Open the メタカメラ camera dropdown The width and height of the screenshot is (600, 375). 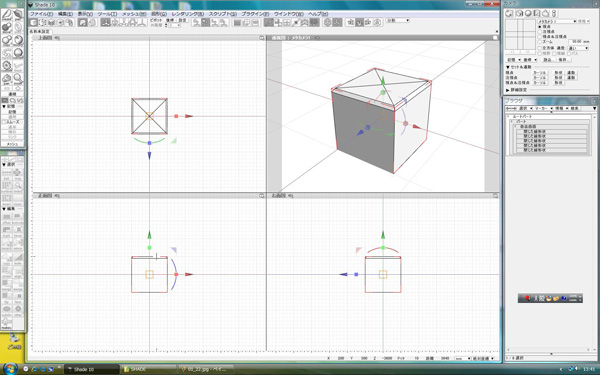point(557,21)
